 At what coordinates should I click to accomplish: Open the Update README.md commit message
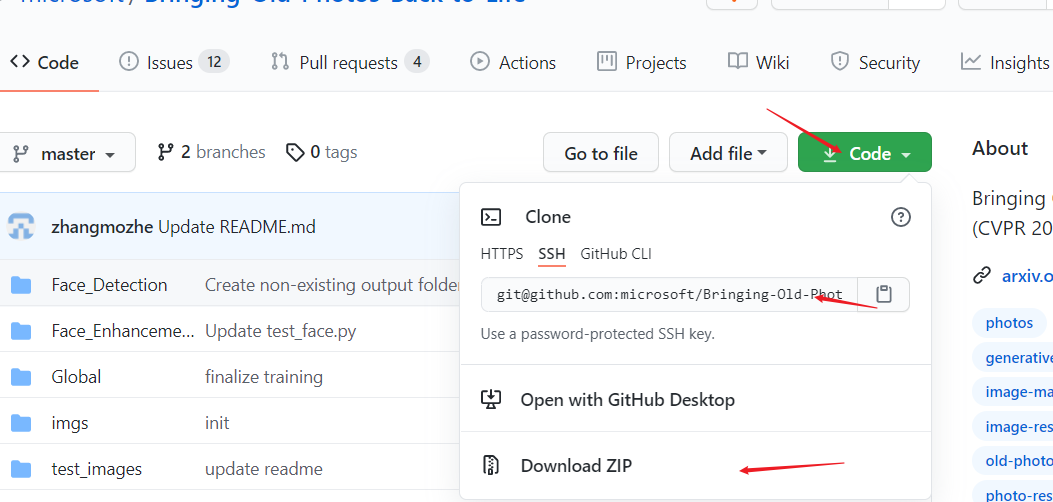[237, 227]
